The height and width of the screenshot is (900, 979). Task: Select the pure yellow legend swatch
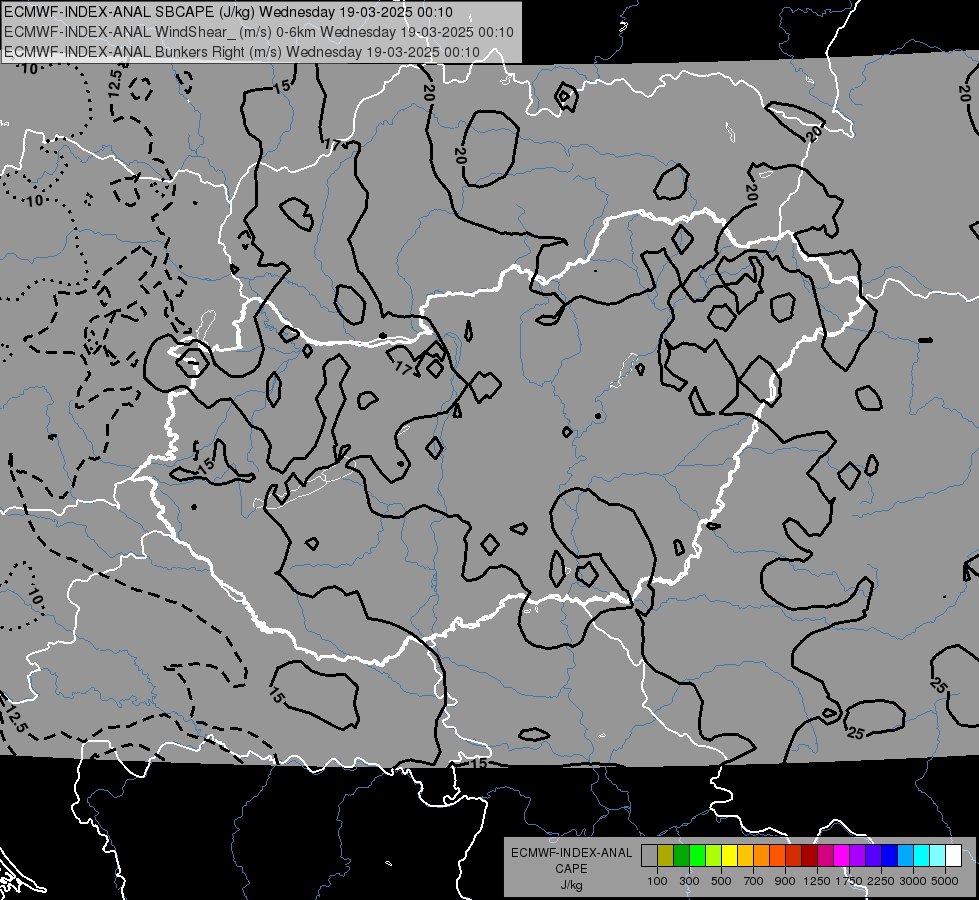point(729,856)
